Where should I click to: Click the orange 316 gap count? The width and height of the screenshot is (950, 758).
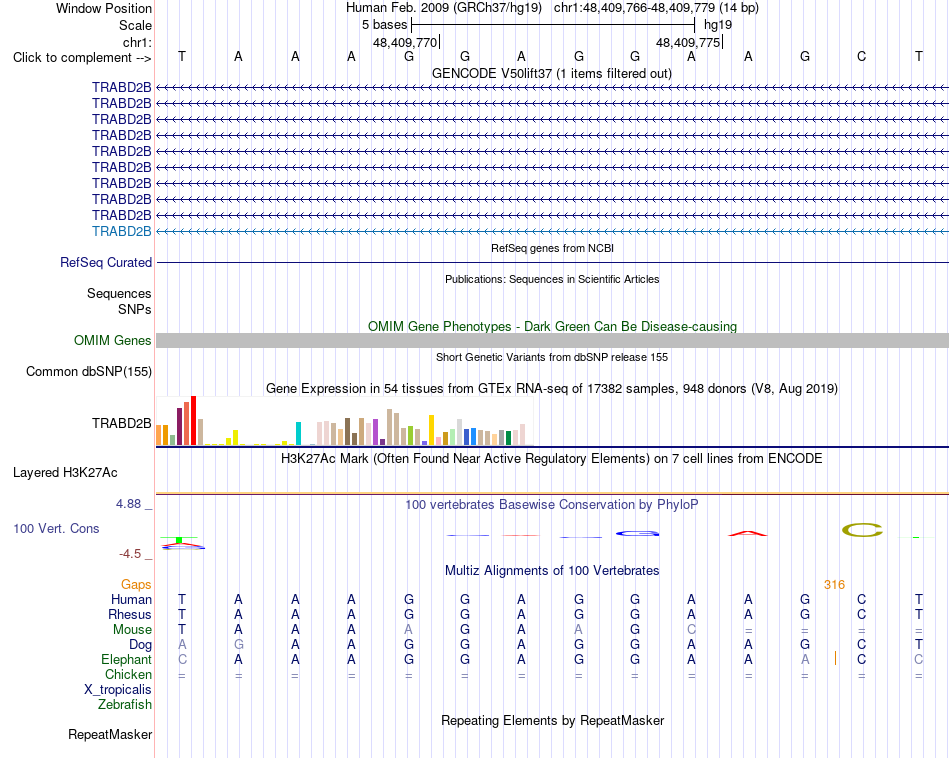pyautogui.click(x=834, y=585)
